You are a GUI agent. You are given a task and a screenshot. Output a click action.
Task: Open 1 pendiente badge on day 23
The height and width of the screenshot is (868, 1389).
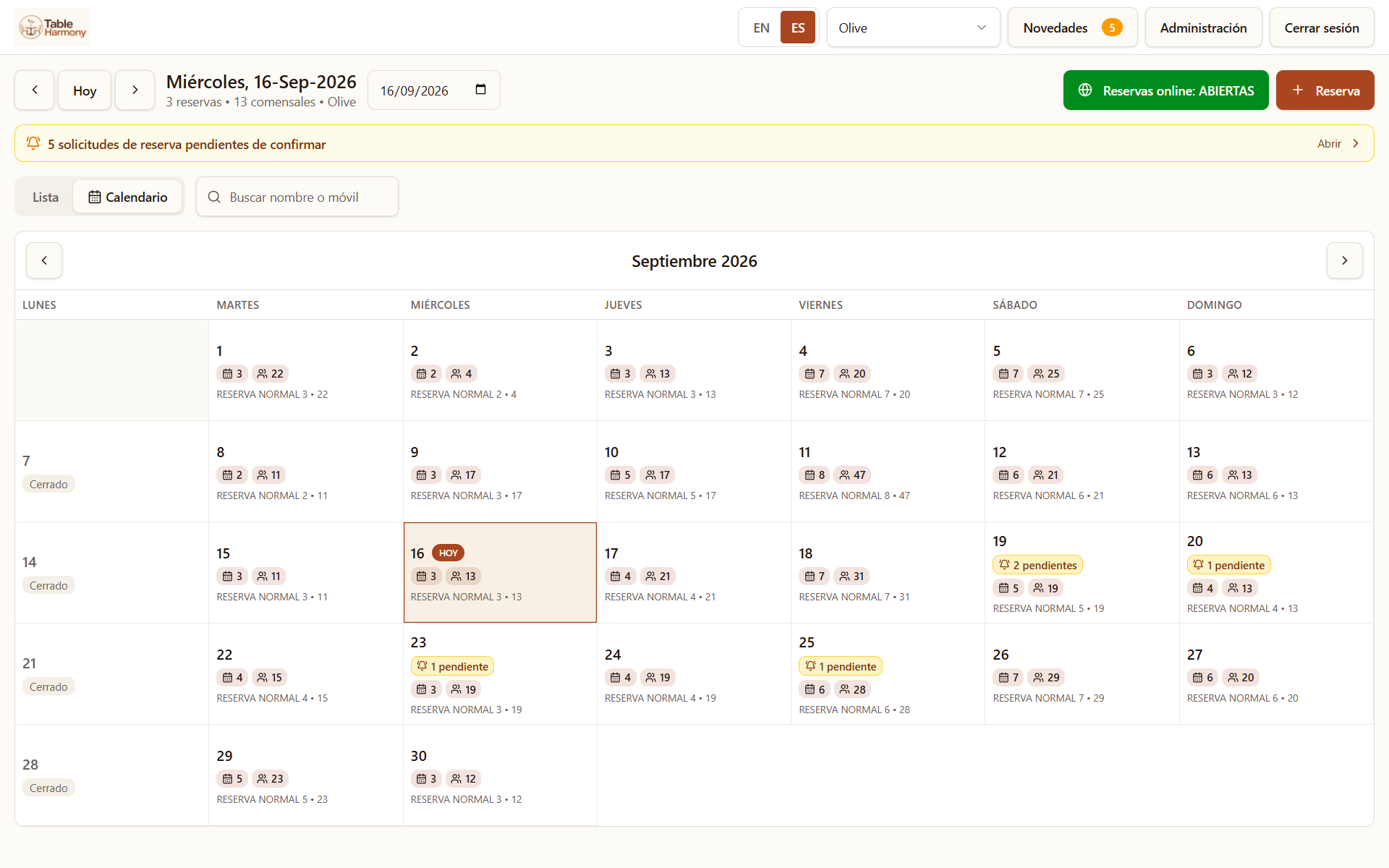click(452, 666)
